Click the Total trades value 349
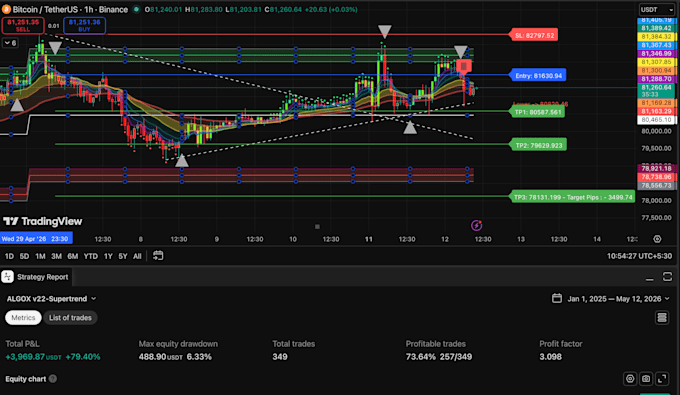680x395 pixels. coord(280,357)
